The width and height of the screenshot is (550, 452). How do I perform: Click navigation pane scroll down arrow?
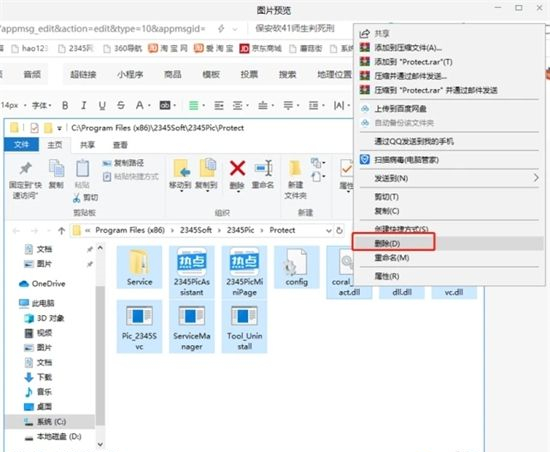100,444
